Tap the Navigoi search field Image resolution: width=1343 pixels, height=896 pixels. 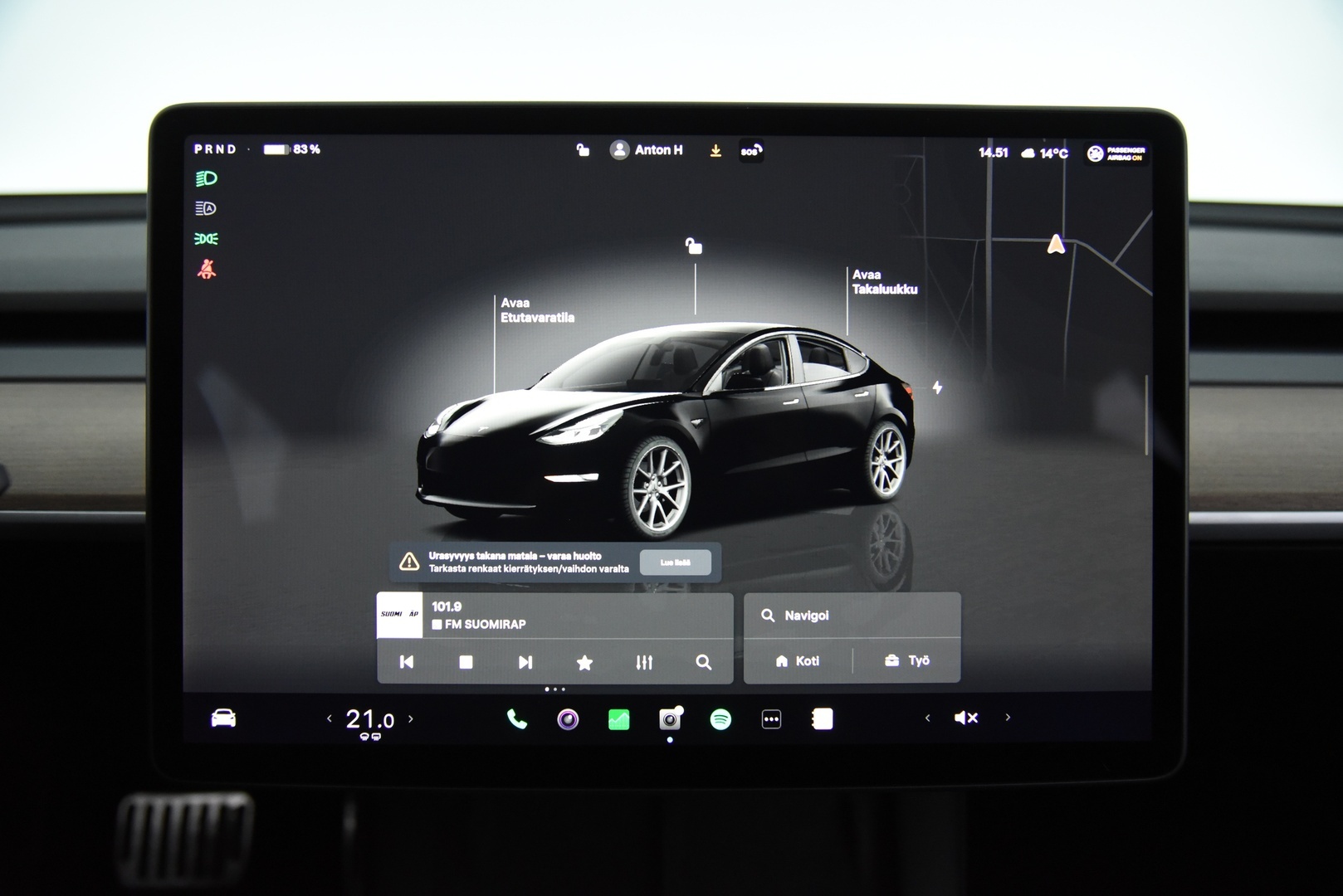click(851, 615)
